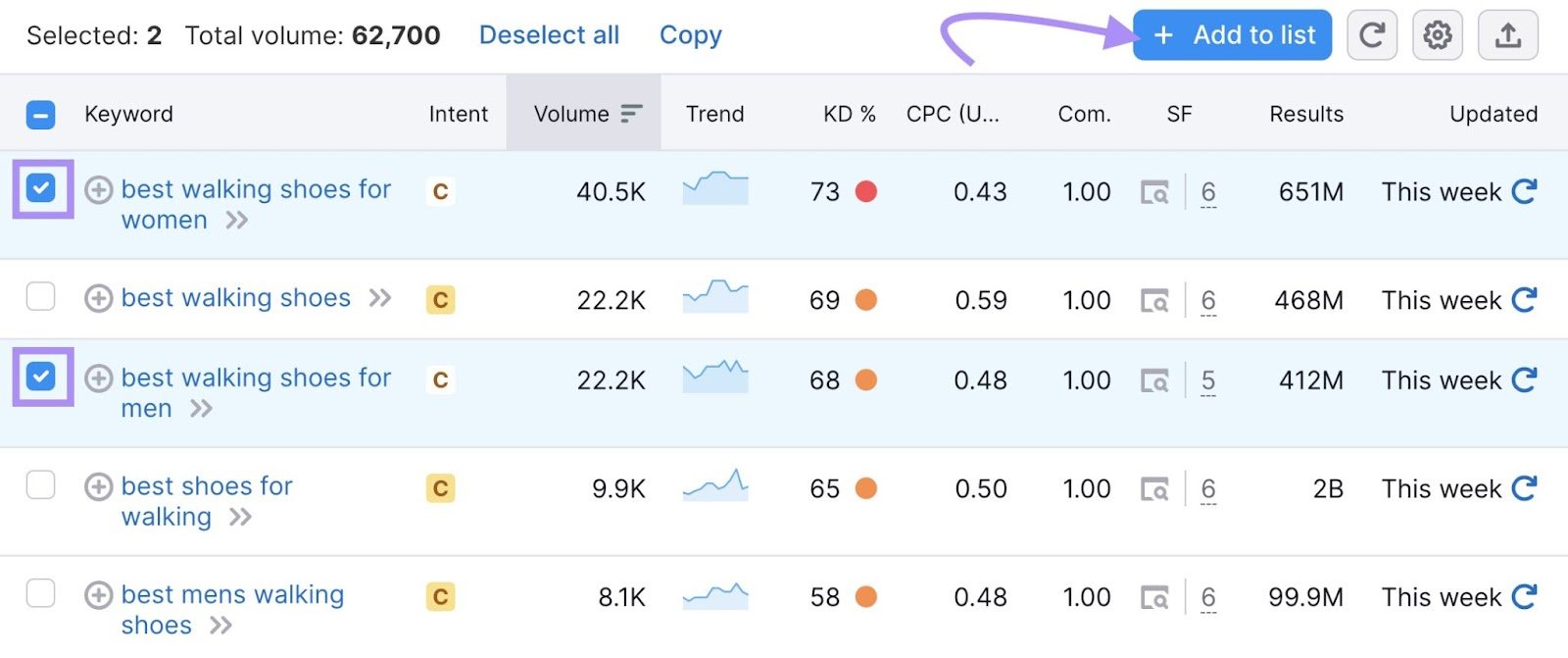
Task: Refresh the 468M results row
Action: (x=1524, y=299)
